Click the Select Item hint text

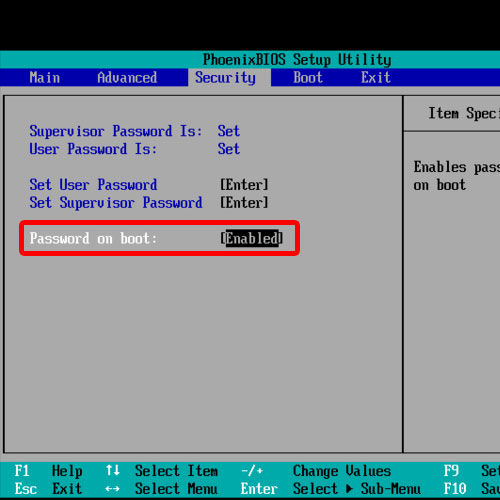(x=176, y=471)
